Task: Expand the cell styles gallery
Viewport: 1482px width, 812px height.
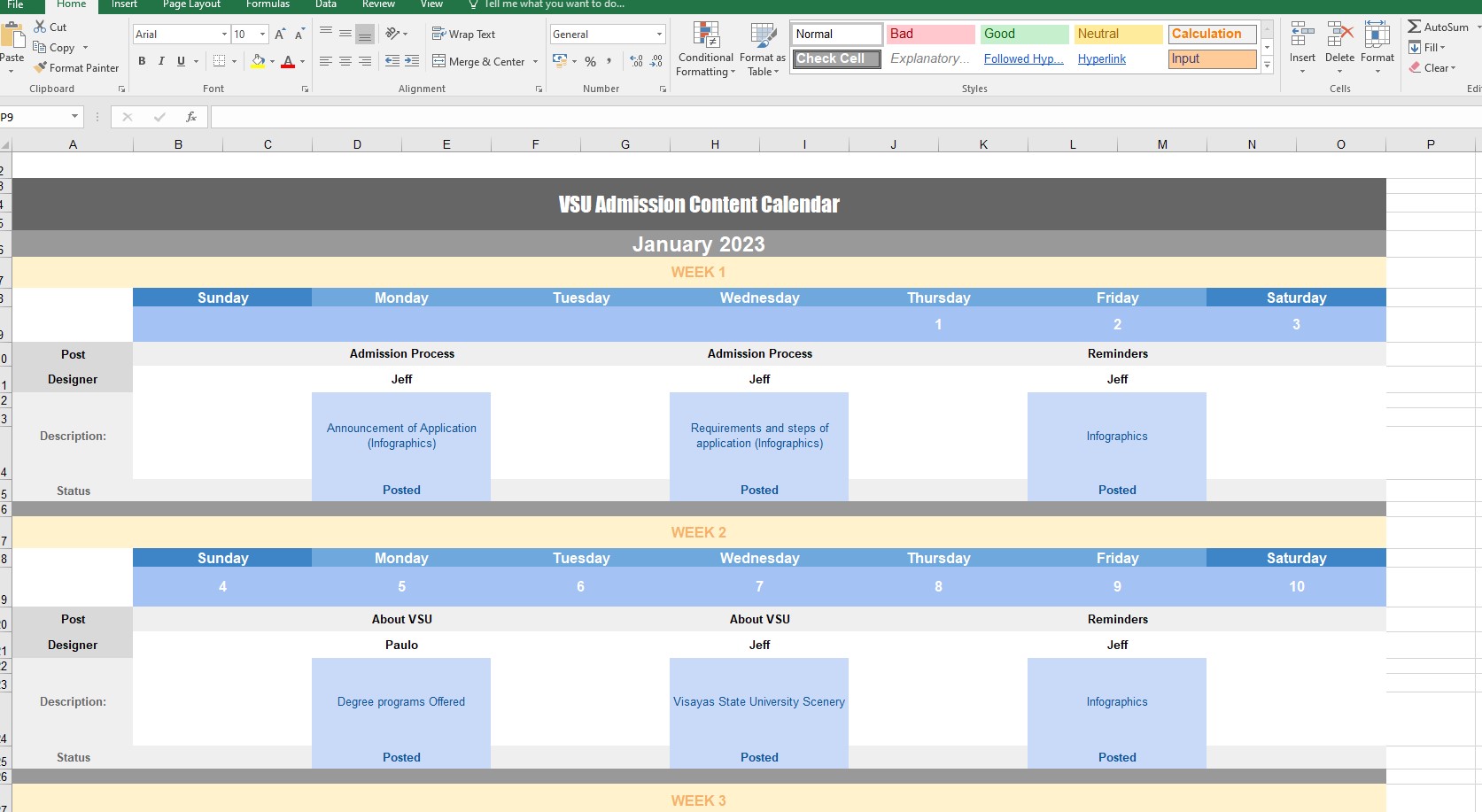Action: 1268,65
